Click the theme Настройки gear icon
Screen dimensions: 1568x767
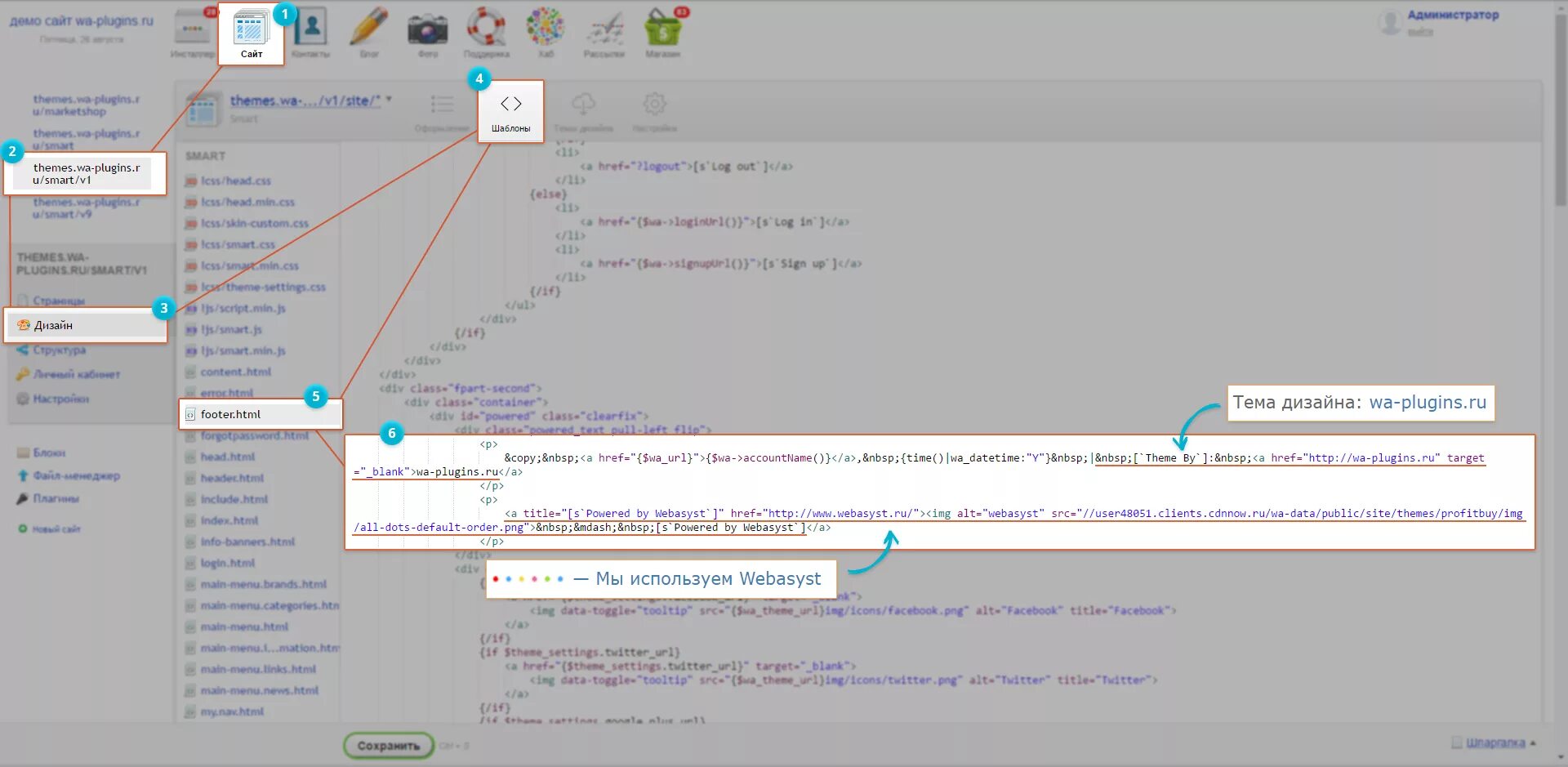tap(654, 104)
